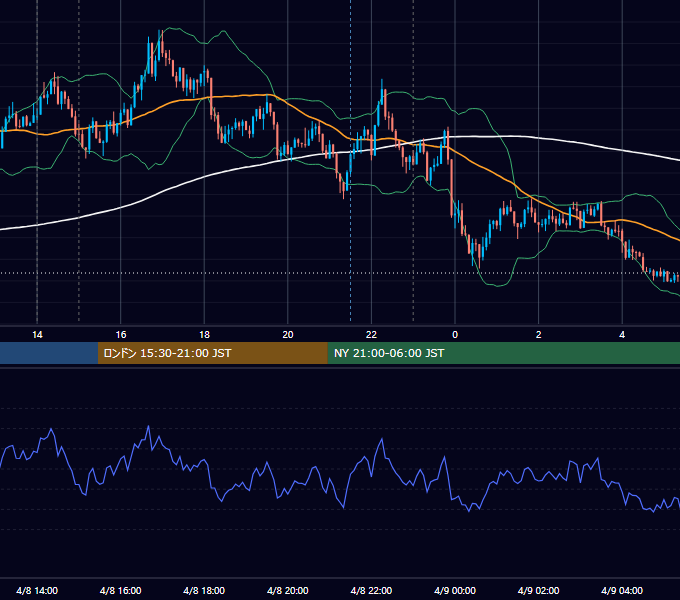
Task: Click the 4/8 20:00 time label
Action: click(288, 590)
